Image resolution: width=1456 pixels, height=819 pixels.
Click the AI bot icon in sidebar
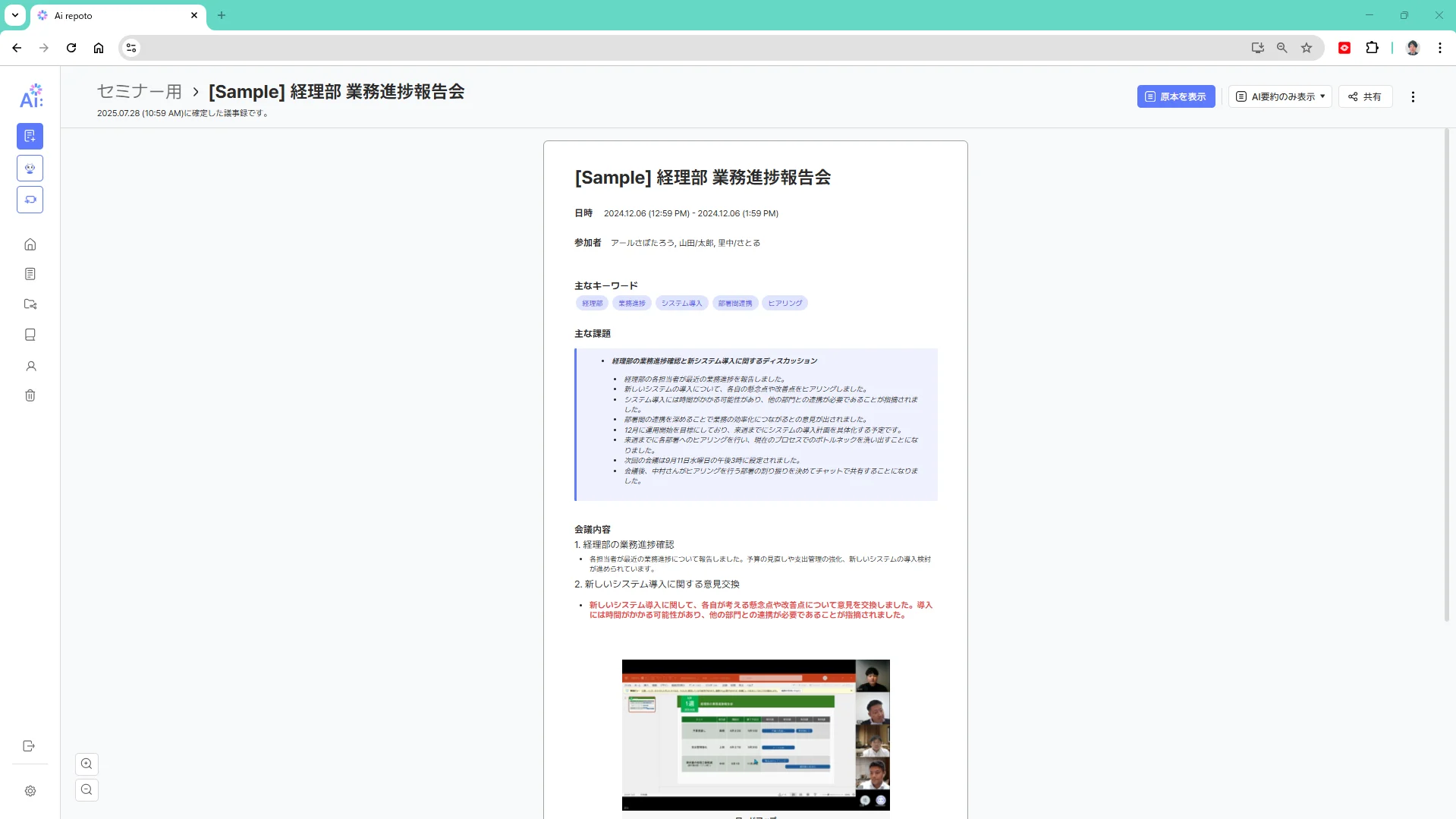click(30, 168)
